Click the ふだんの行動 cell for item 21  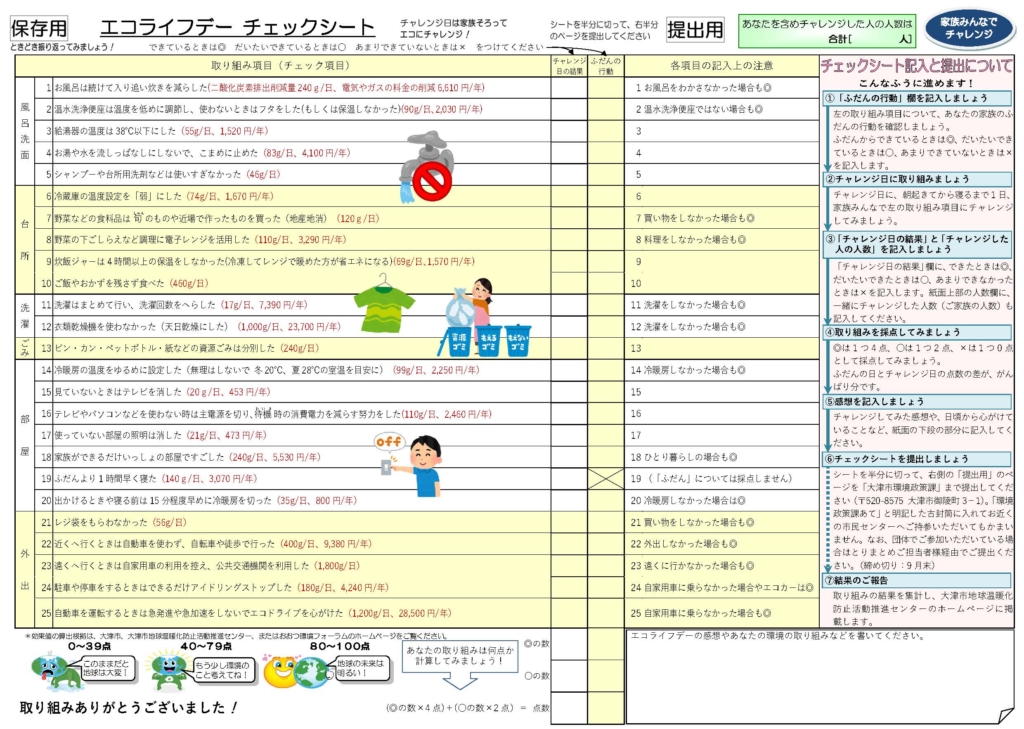coord(605,522)
